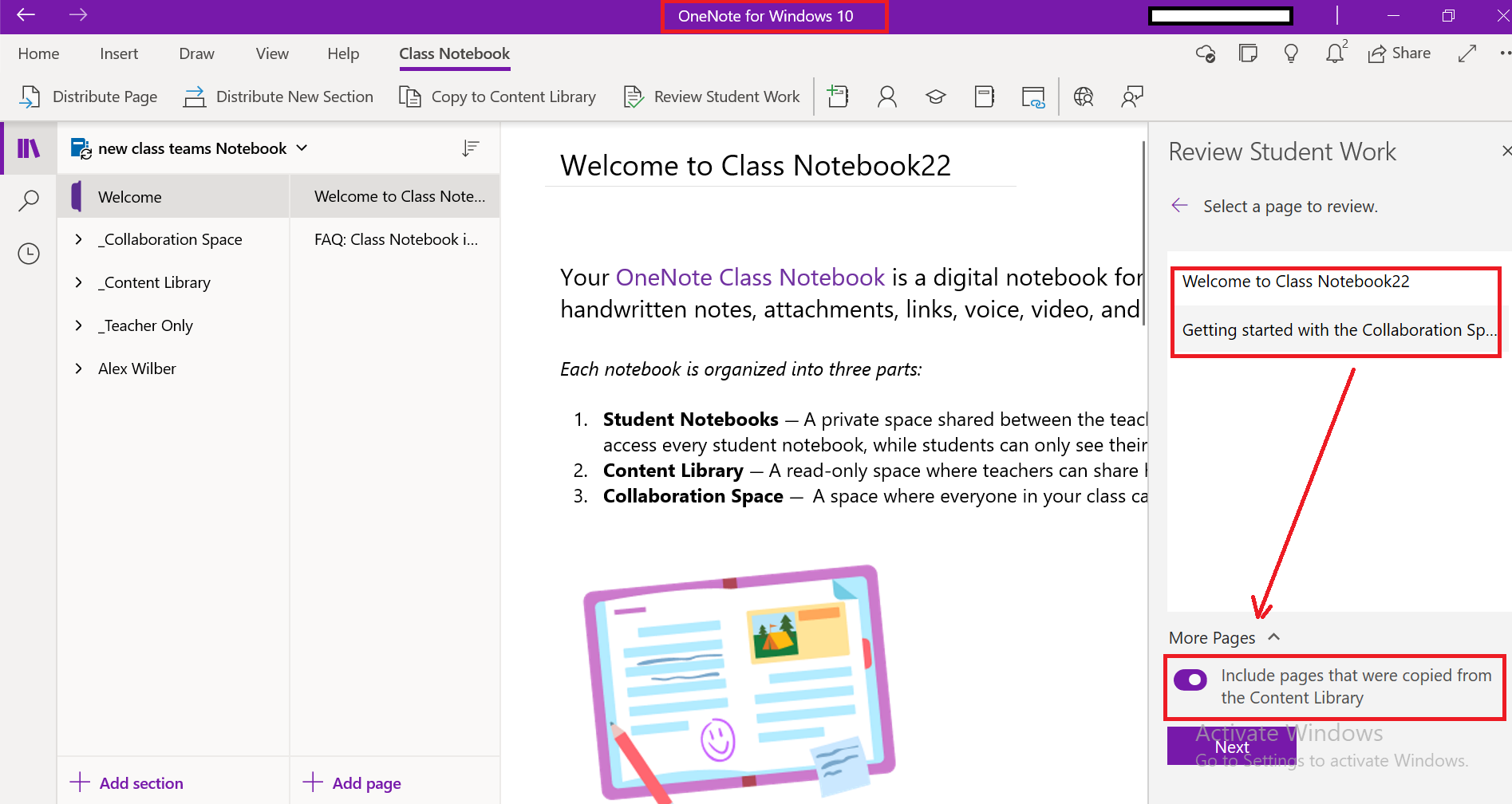Click the lightbulb tips icon
This screenshot has height=804, width=1512.
1291,53
